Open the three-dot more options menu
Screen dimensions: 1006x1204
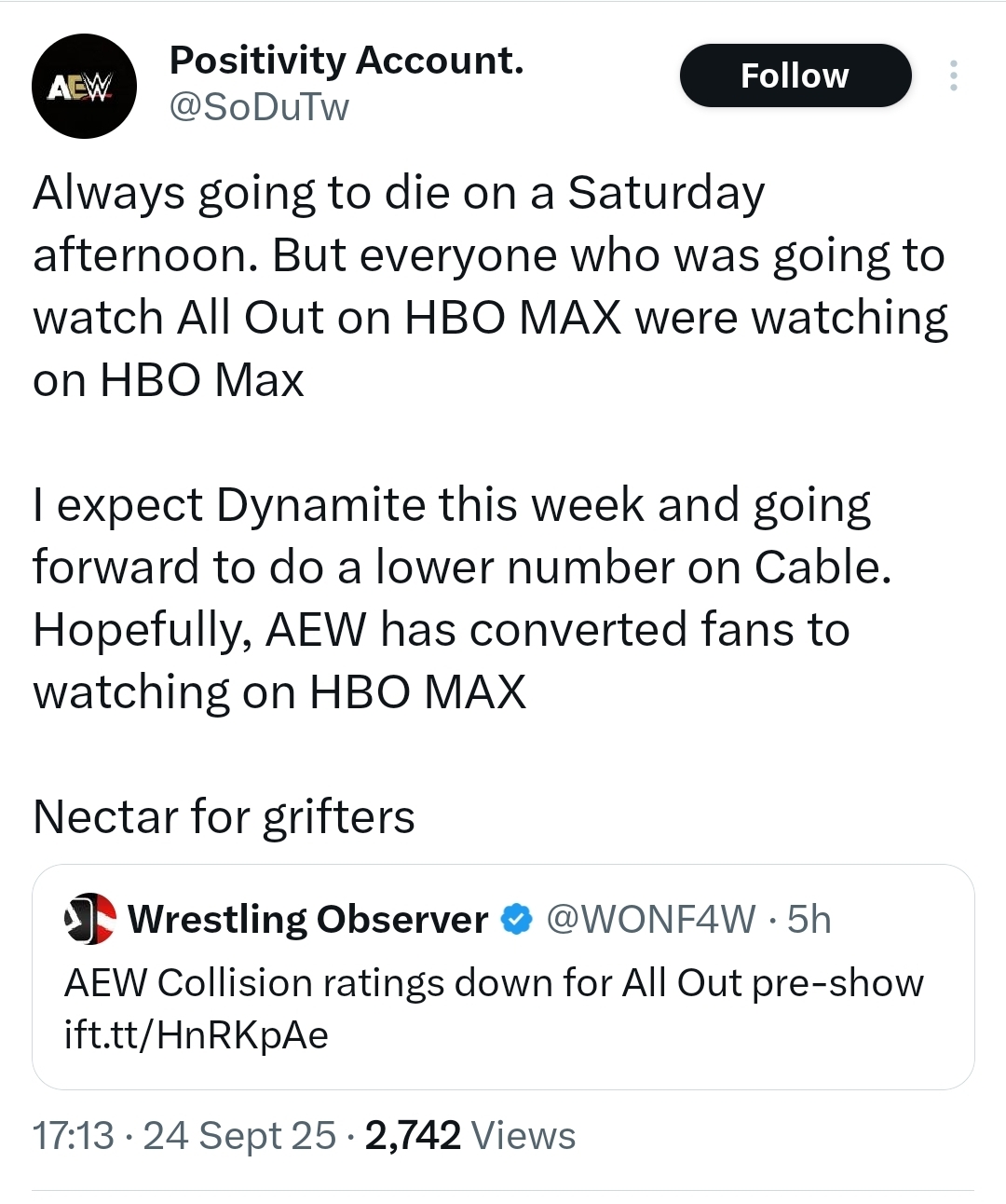[x=952, y=75]
